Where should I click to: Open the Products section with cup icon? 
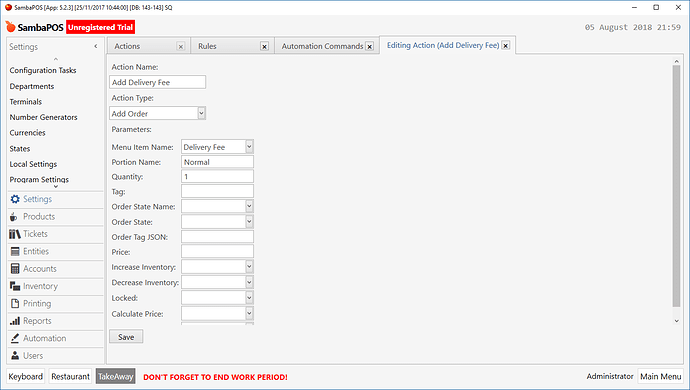(x=14, y=217)
